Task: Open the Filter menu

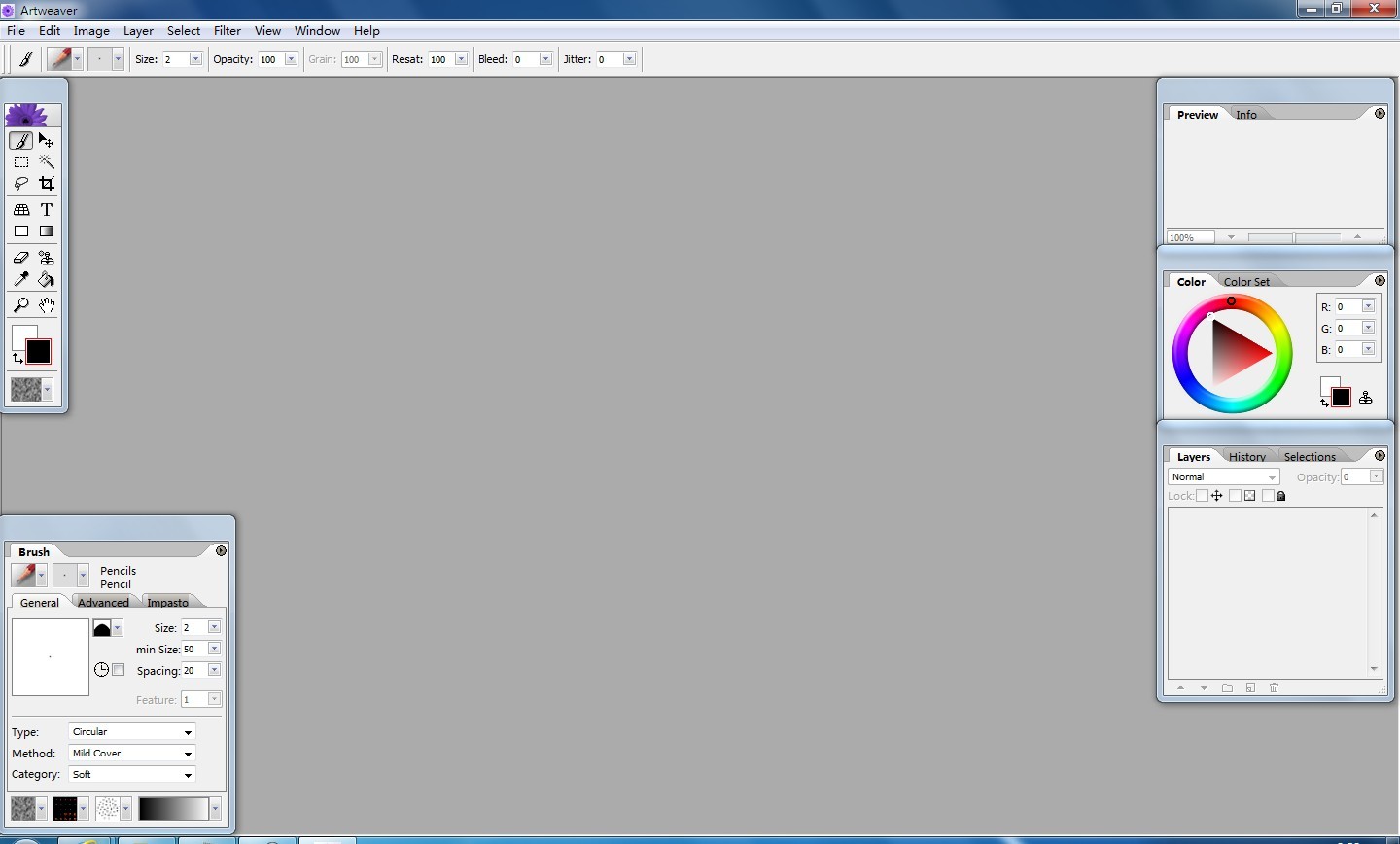Action: pyautogui.click(x=227, y=31)
